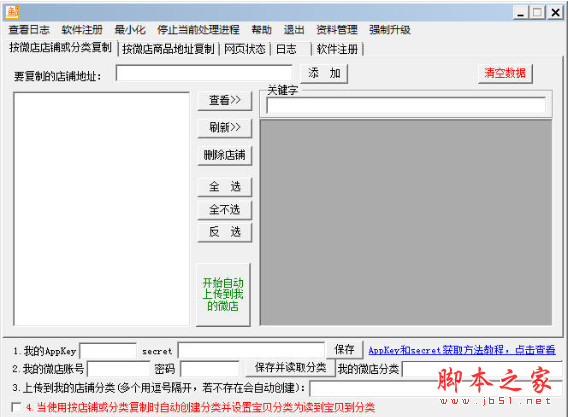Focus the 关键字 input field

pyautogui.click(x=406, y=106)
